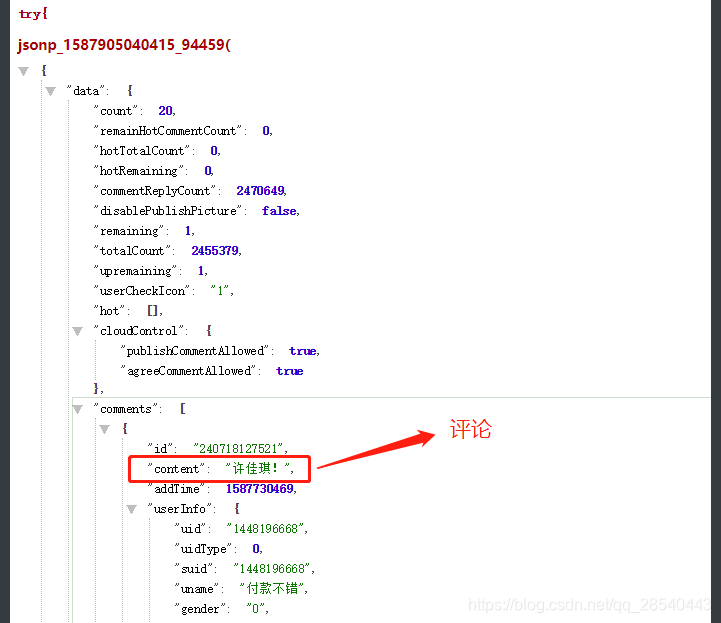Viewport: 721px width, 623px height.
Task: Click the "hot" key
Action: pyautogui.click(x=109, y=311)
